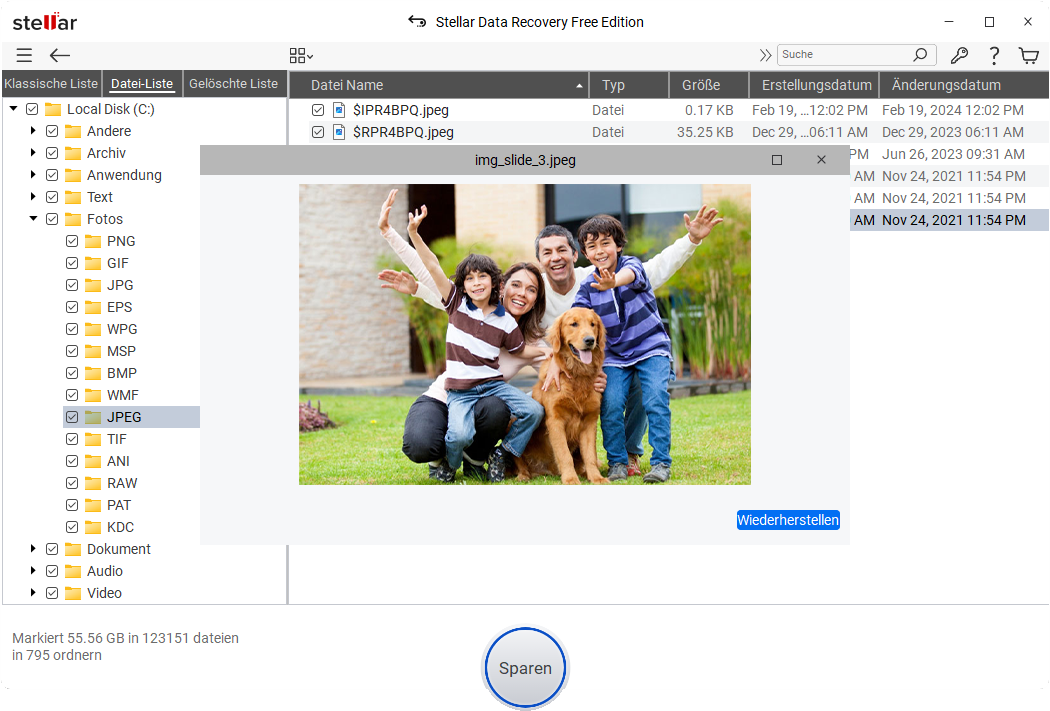The image size is (1050, 711).
Task: Switch to the Gelöschte Liste tab
Action: tap(233, 84)
